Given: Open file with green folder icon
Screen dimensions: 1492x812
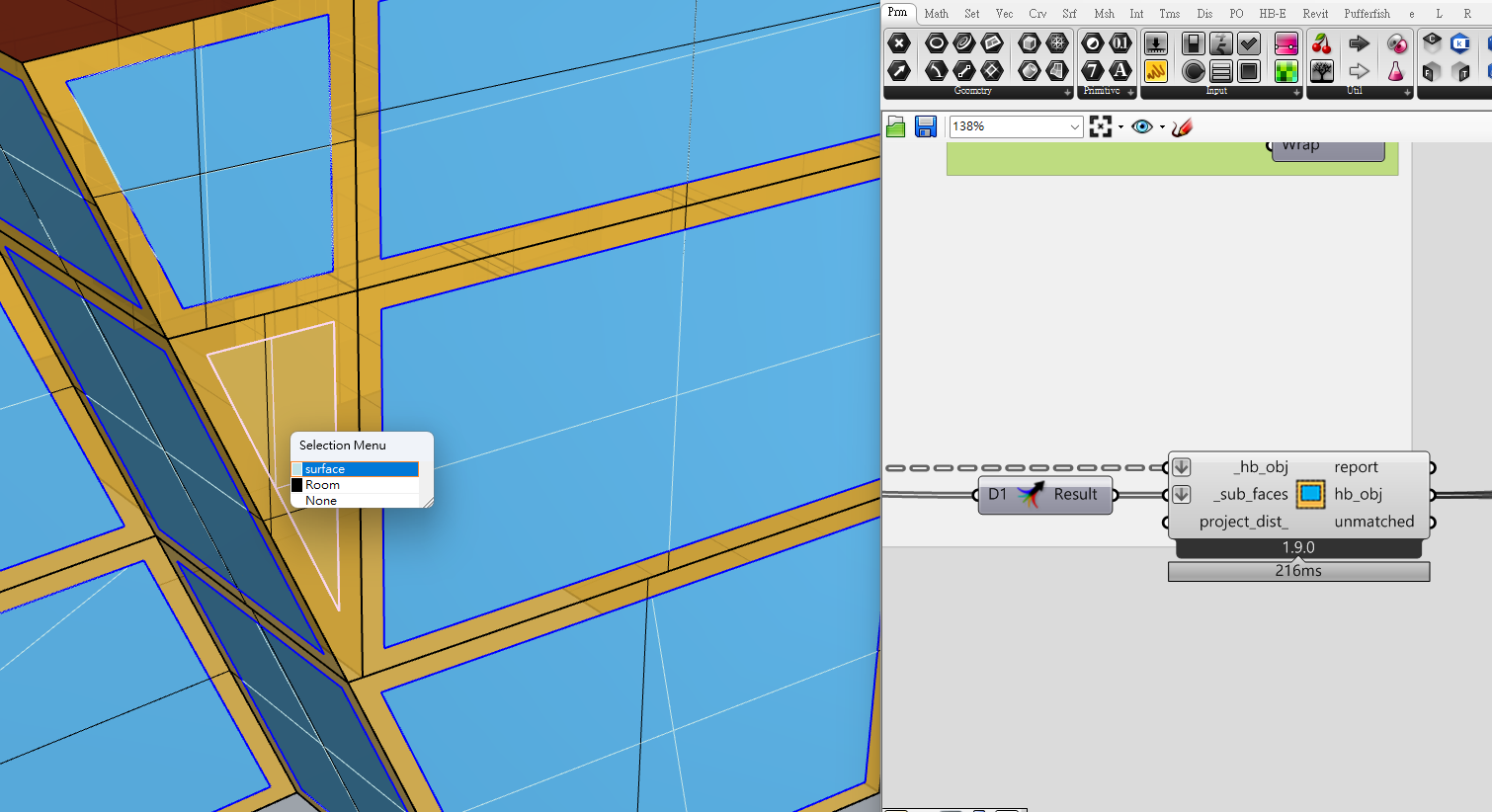Looking at the screenshot, I should pyautogui.click(x=896, y=126).
